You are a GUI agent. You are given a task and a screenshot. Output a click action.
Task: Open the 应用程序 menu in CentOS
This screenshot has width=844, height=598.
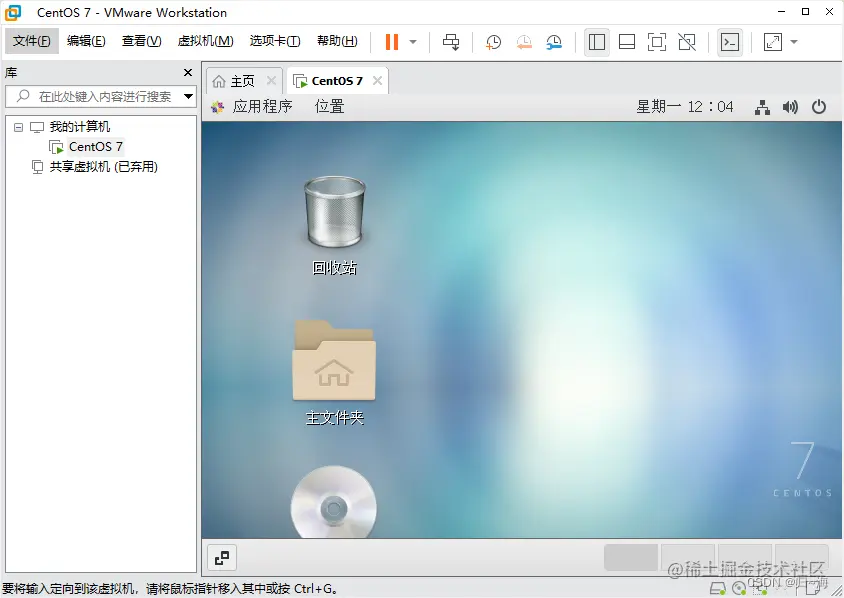(x=262, y=107)
